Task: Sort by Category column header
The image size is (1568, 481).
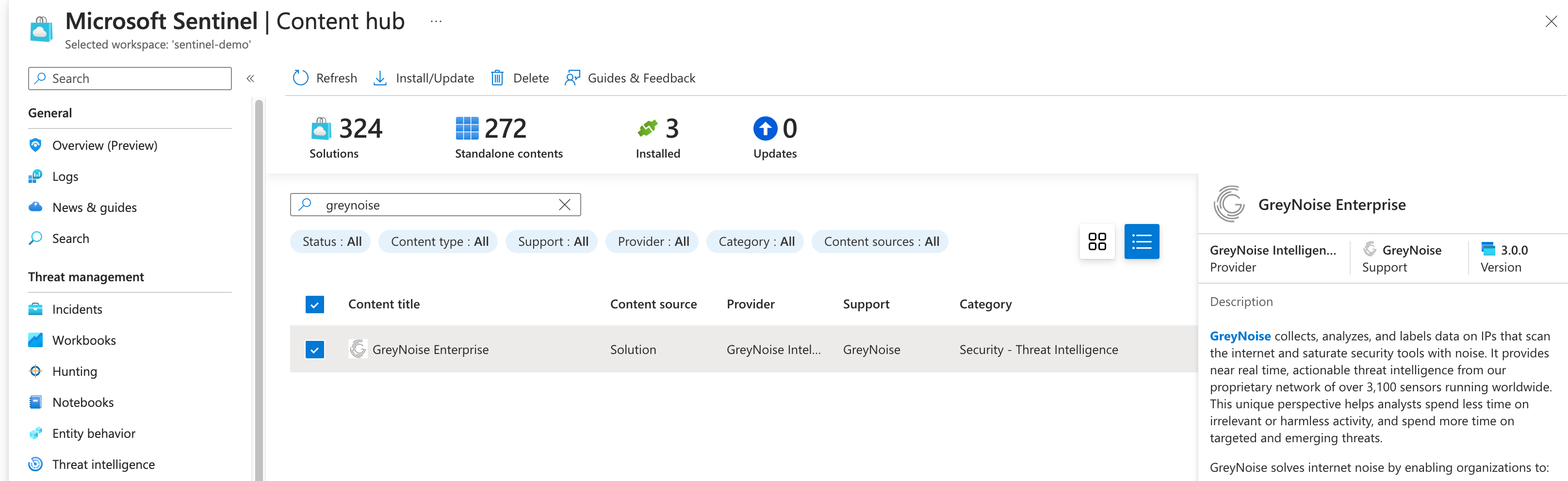Action: point(985,304)
